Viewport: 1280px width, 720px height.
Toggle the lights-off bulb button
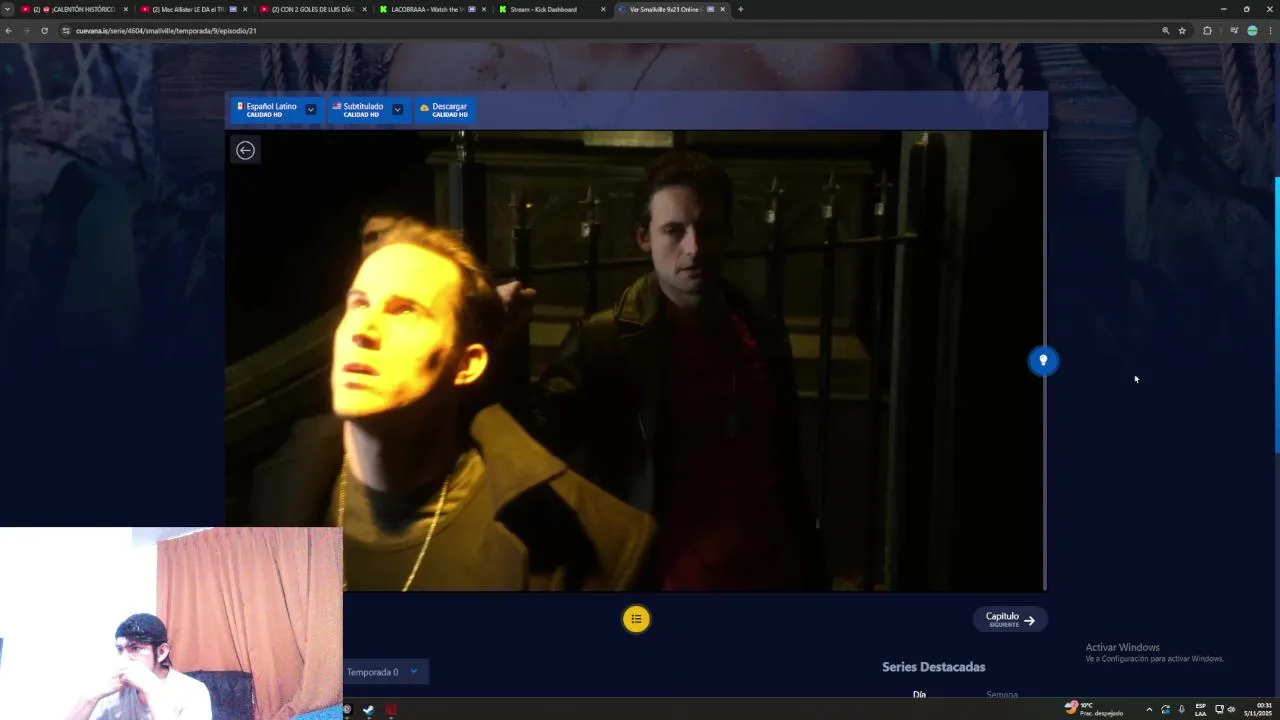1043,360
